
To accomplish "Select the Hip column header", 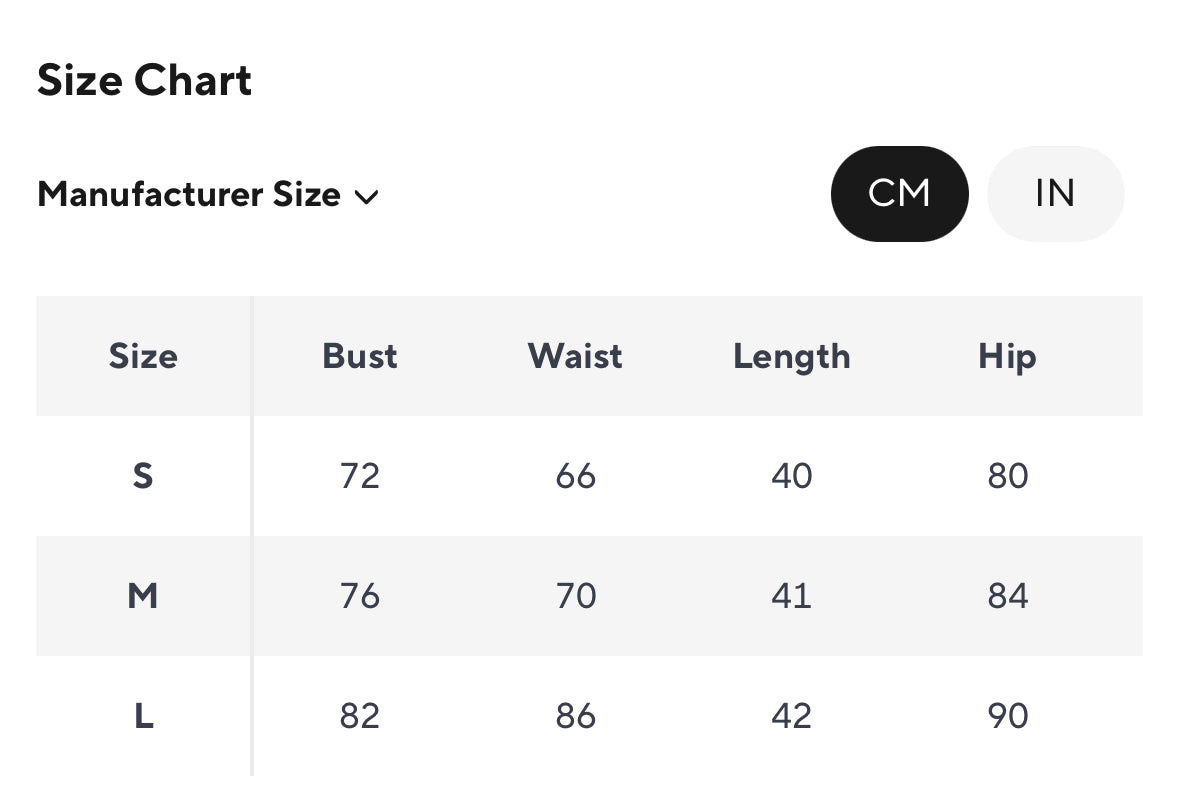I will pos(1008,357).
